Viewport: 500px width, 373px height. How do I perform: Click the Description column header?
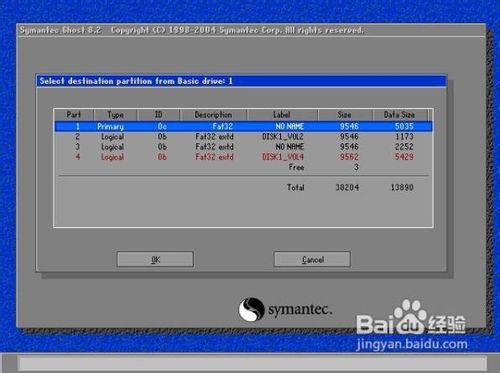click(x=213, y=115)
